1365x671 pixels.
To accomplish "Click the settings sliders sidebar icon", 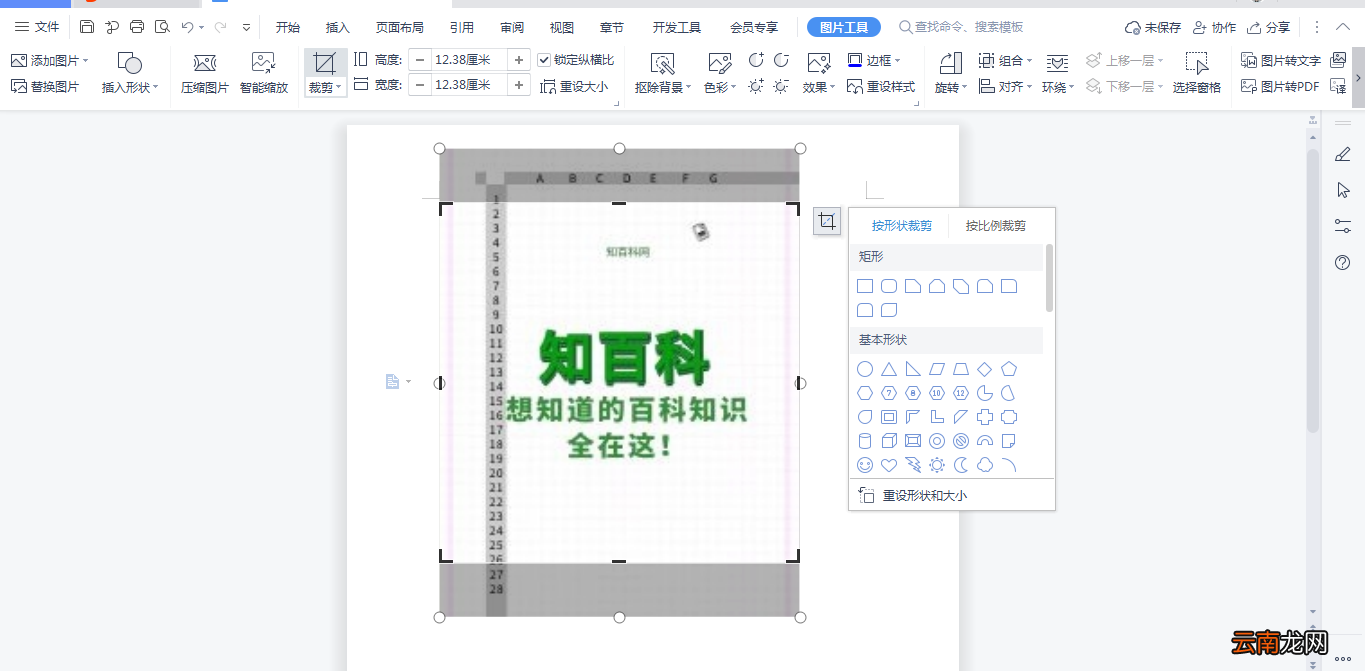I will click(1343, 226).
